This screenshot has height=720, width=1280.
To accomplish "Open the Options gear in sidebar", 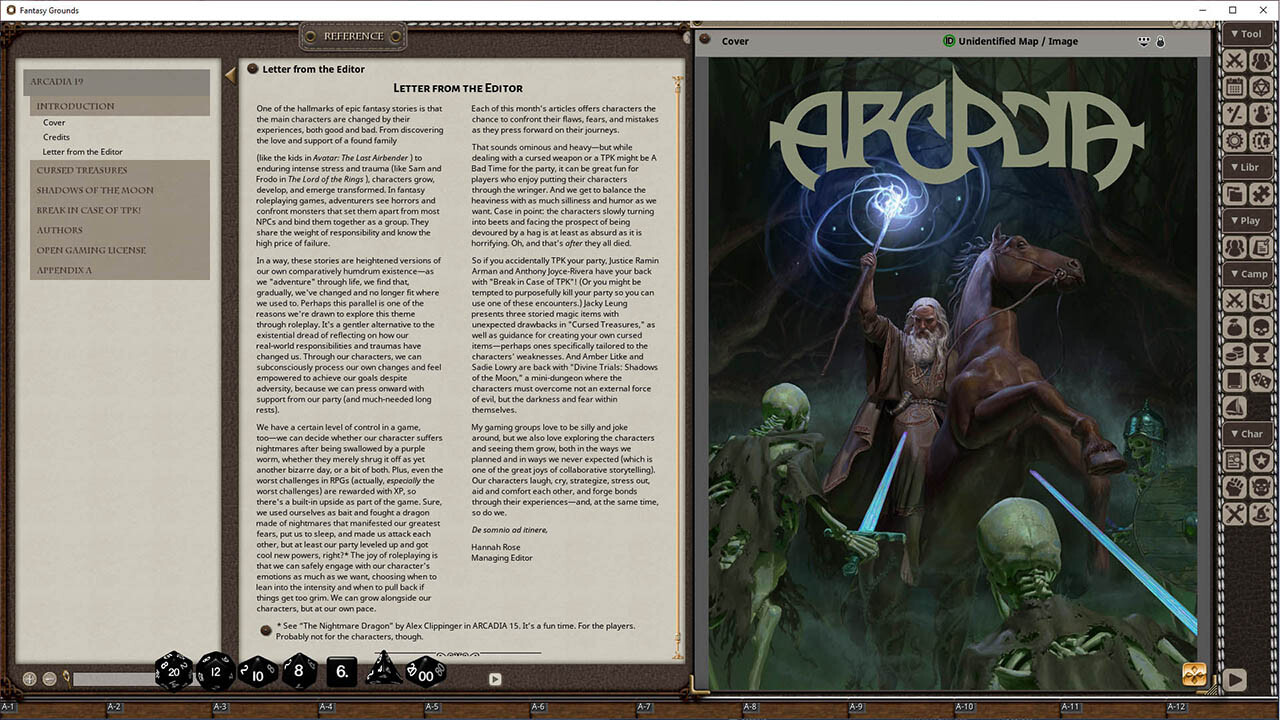I will pyautogui.click(x=1235, y=141).
